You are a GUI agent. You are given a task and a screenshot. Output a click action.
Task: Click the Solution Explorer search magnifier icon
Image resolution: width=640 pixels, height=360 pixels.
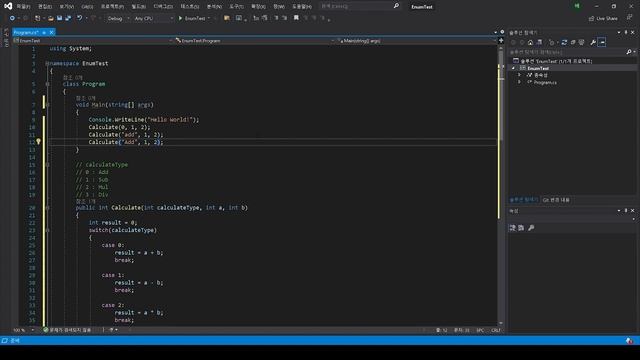[x=629, y=52]
